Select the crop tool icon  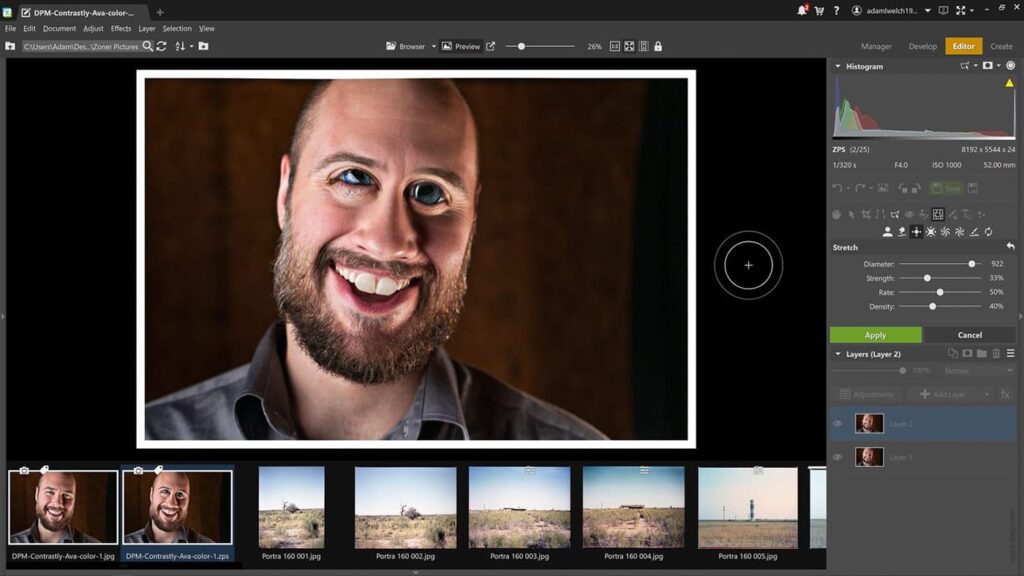tap(866, 214)
